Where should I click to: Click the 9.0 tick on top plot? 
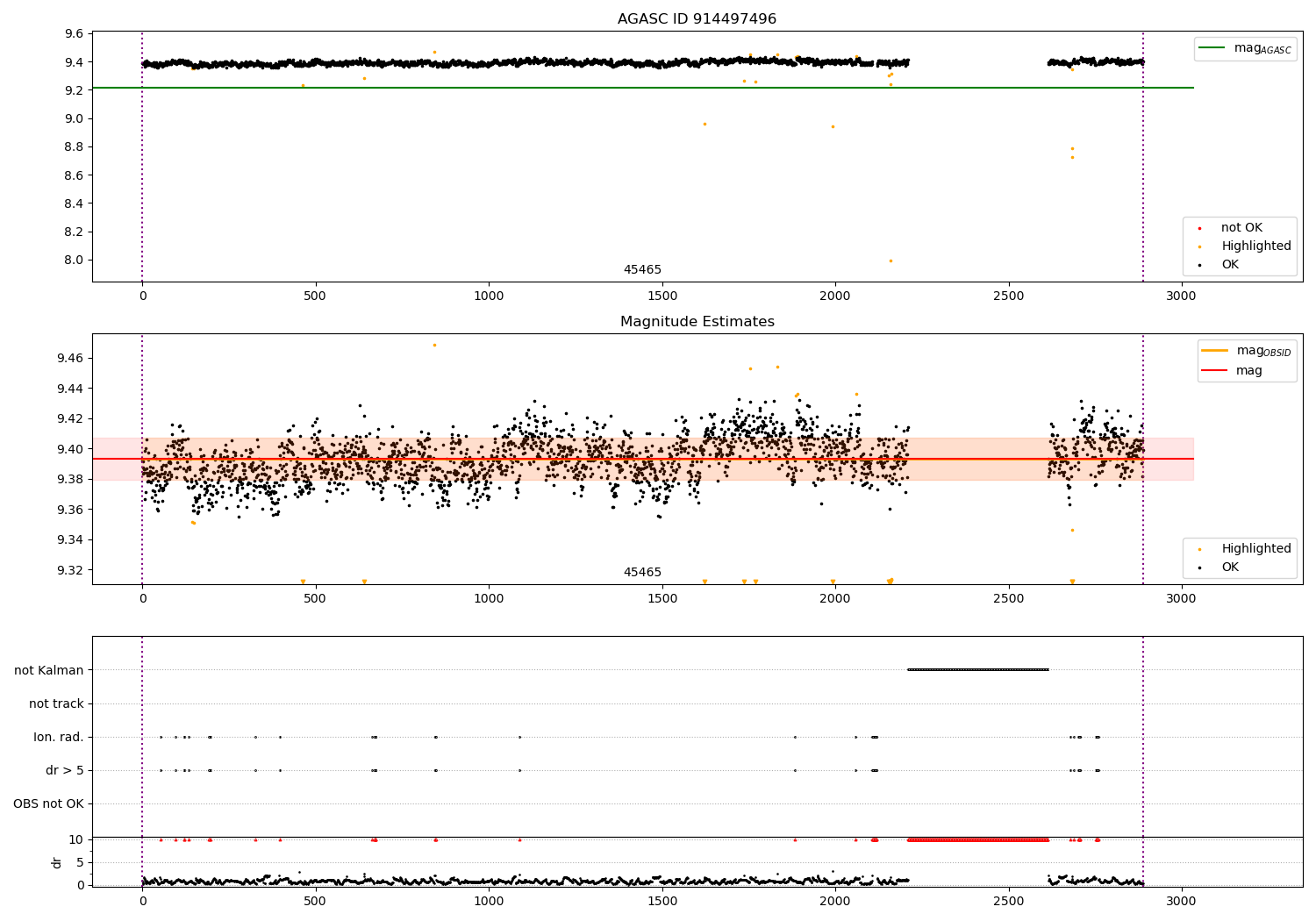tap(75, 118)
